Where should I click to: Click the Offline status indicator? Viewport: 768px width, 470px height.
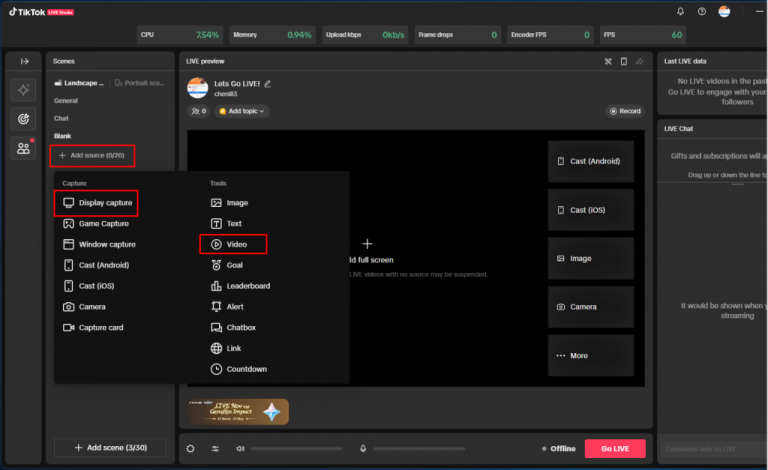[x=558, y=448]
